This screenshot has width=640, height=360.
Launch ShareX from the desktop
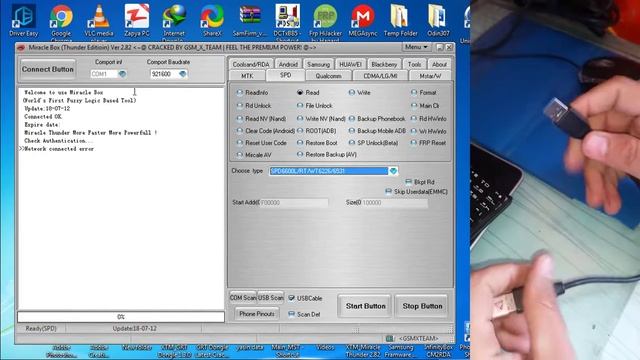[x=212, y=20]
